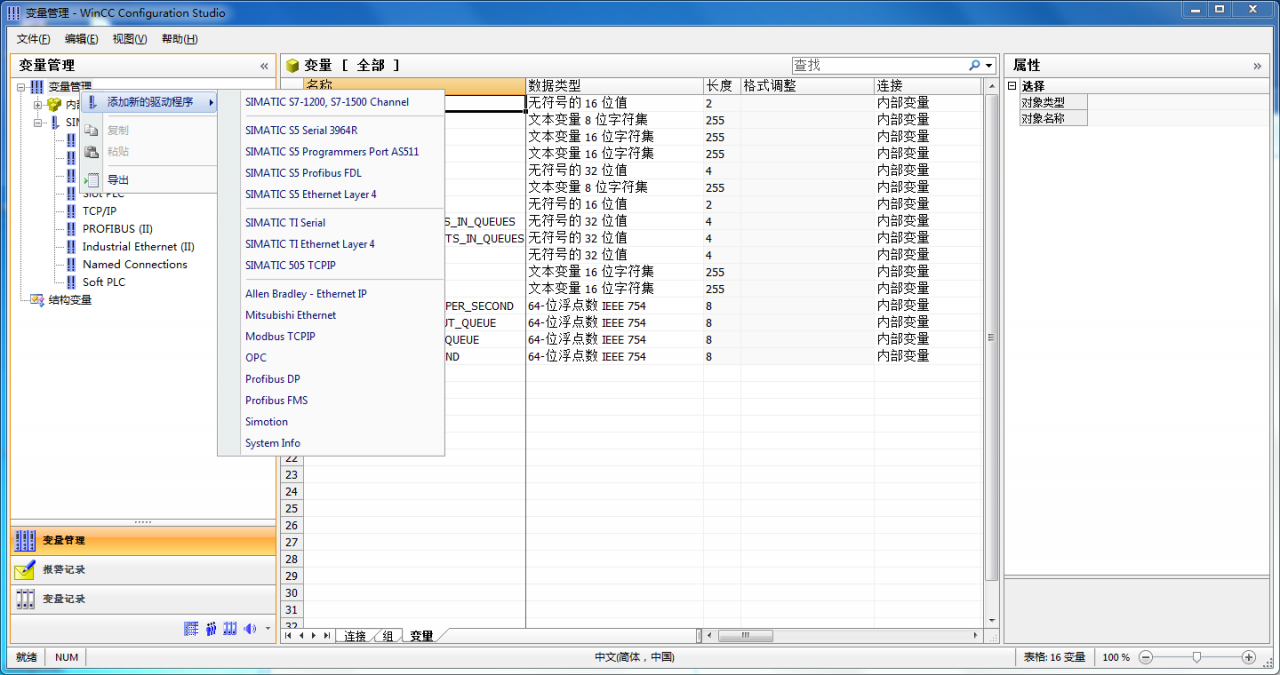Click the zoom-out minus button in the status bar

(x=1146, y=657)
